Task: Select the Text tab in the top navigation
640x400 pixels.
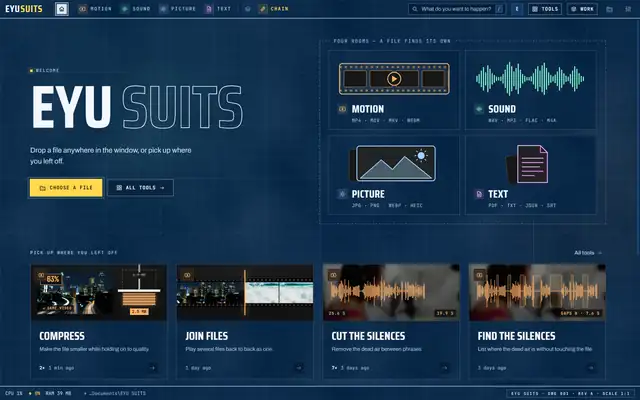Action: (x=218, y=9)
